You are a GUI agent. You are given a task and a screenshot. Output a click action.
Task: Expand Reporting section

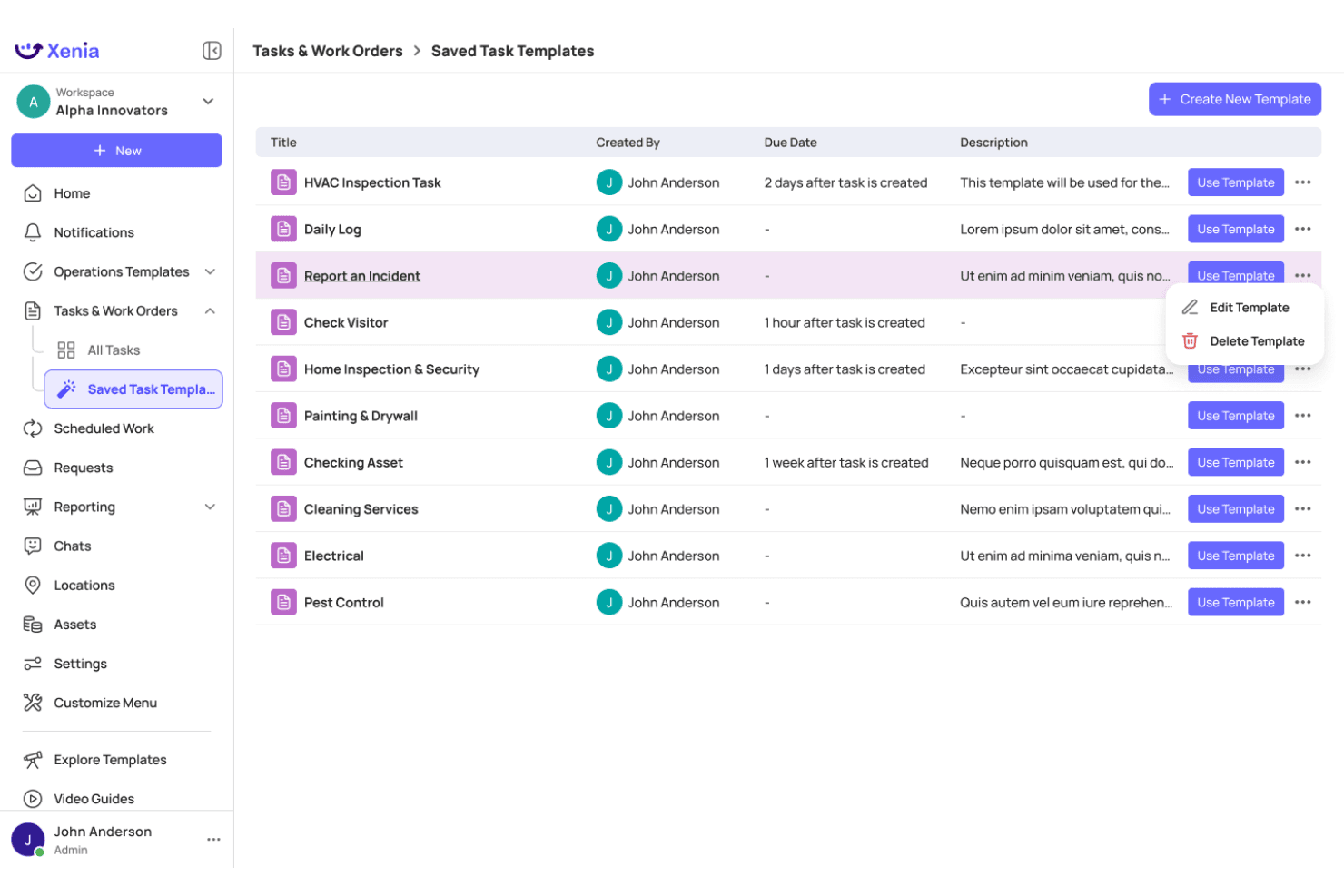(210, 507)
